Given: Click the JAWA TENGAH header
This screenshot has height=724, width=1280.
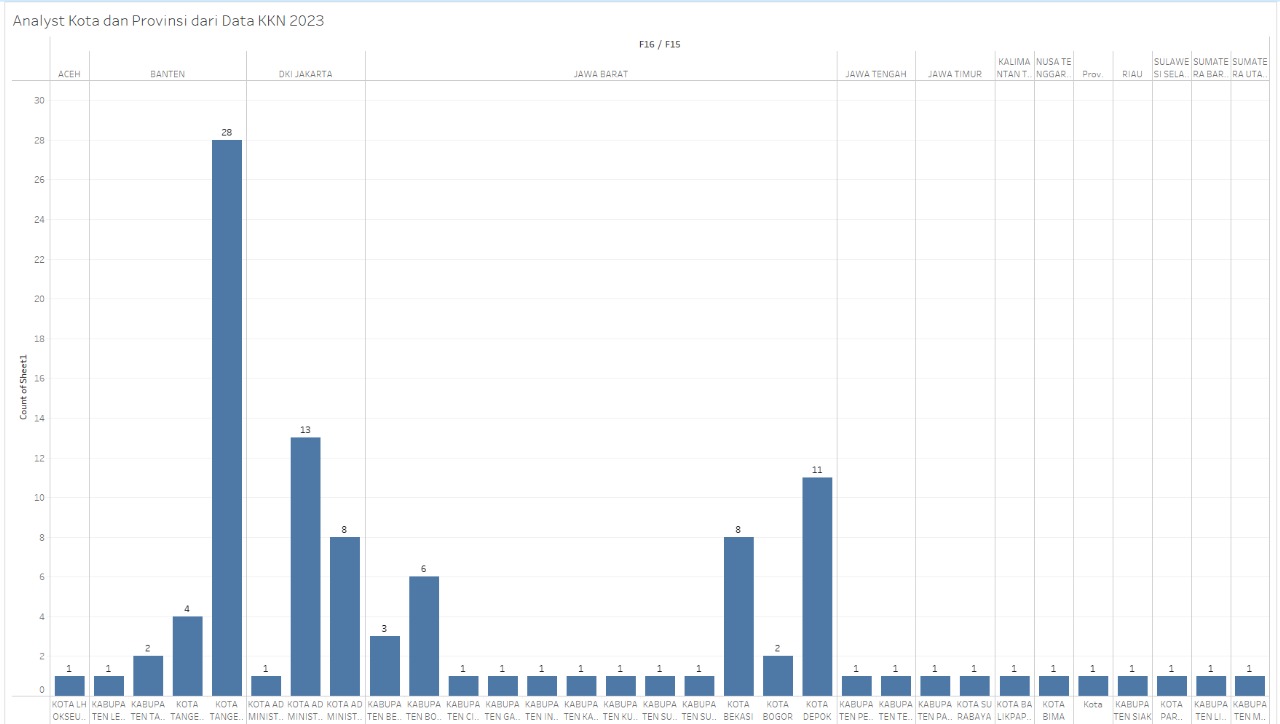Looking at the screenshot, I should (x=876, y=74).
